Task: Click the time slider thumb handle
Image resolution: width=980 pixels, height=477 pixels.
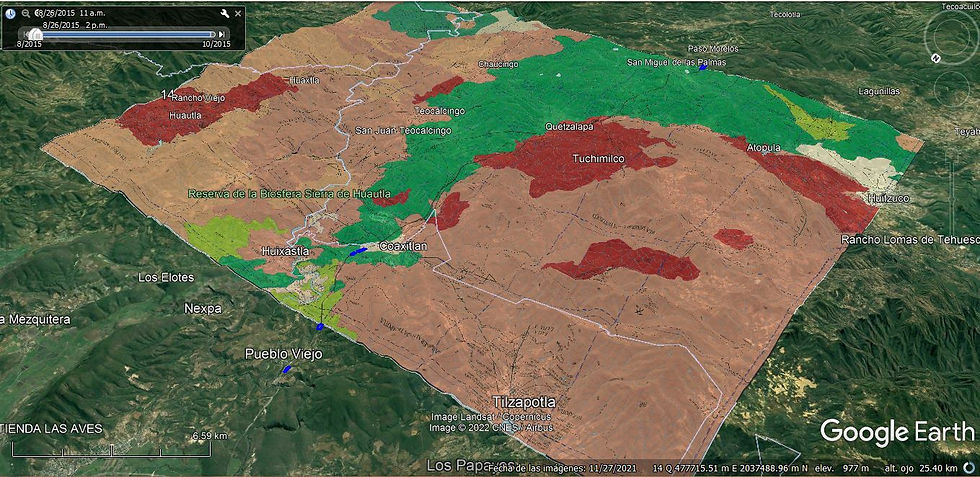Action: click(x=36, y=34)
